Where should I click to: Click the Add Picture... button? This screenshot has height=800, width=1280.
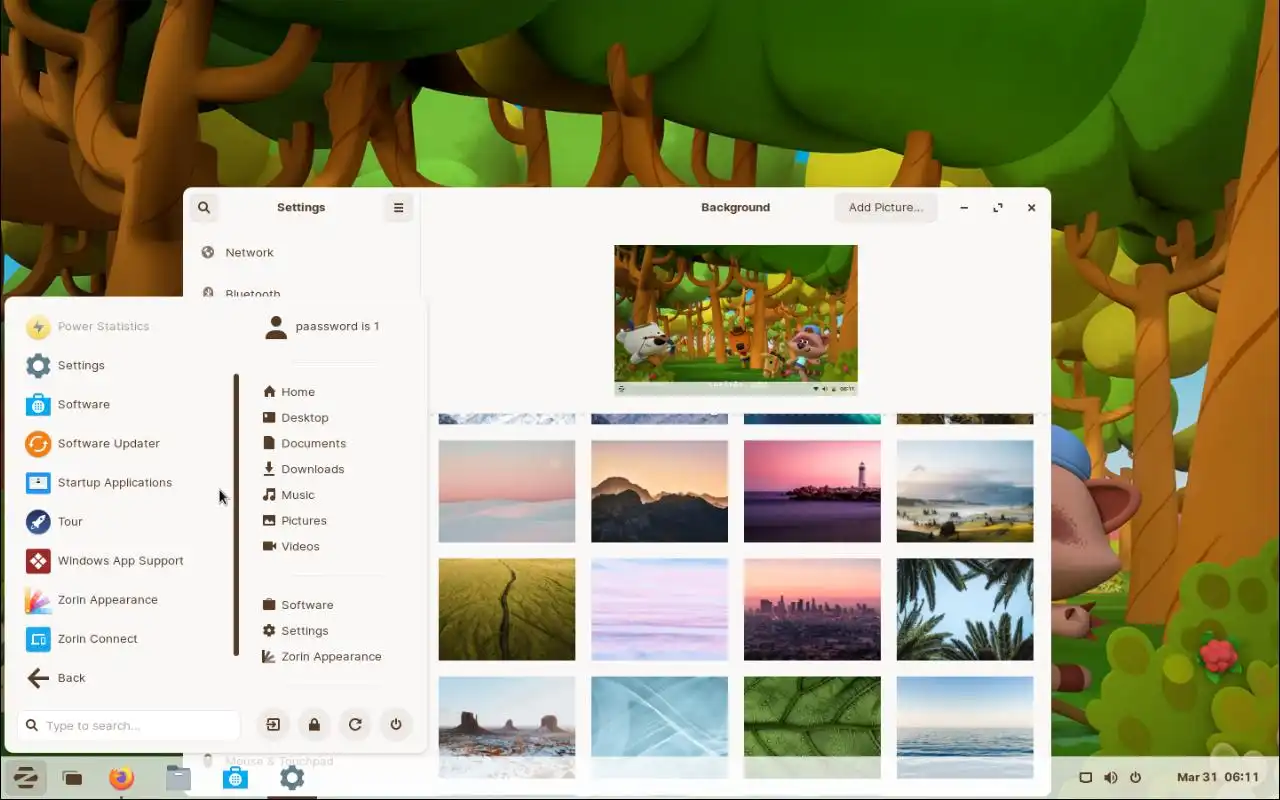(x=885, y=207)
